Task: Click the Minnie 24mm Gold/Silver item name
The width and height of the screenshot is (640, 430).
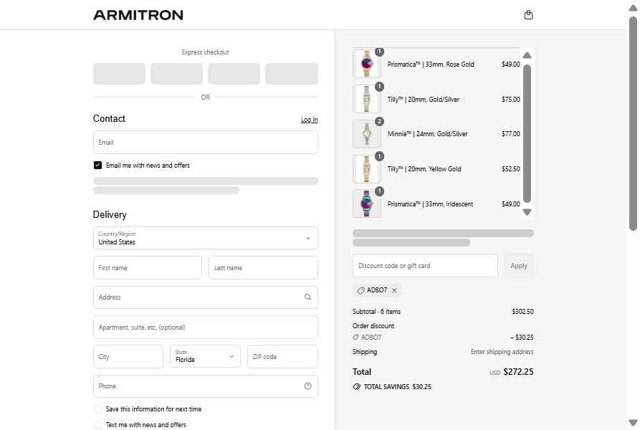Action: (x=427, y=134)
